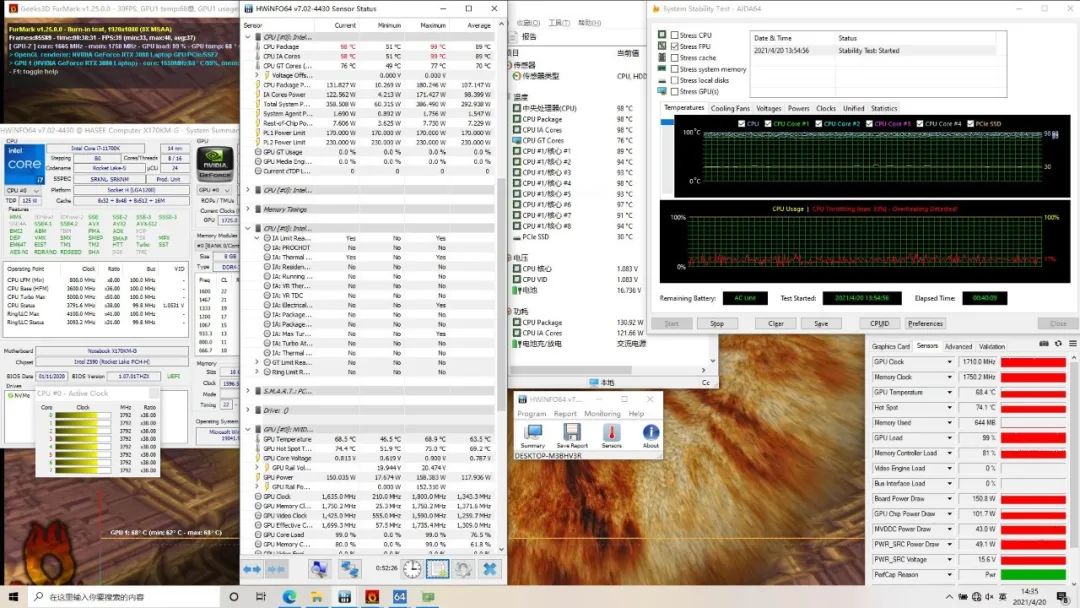Open Sensors via the thermometer icon
1080x608 pixels.
(611, 432)
